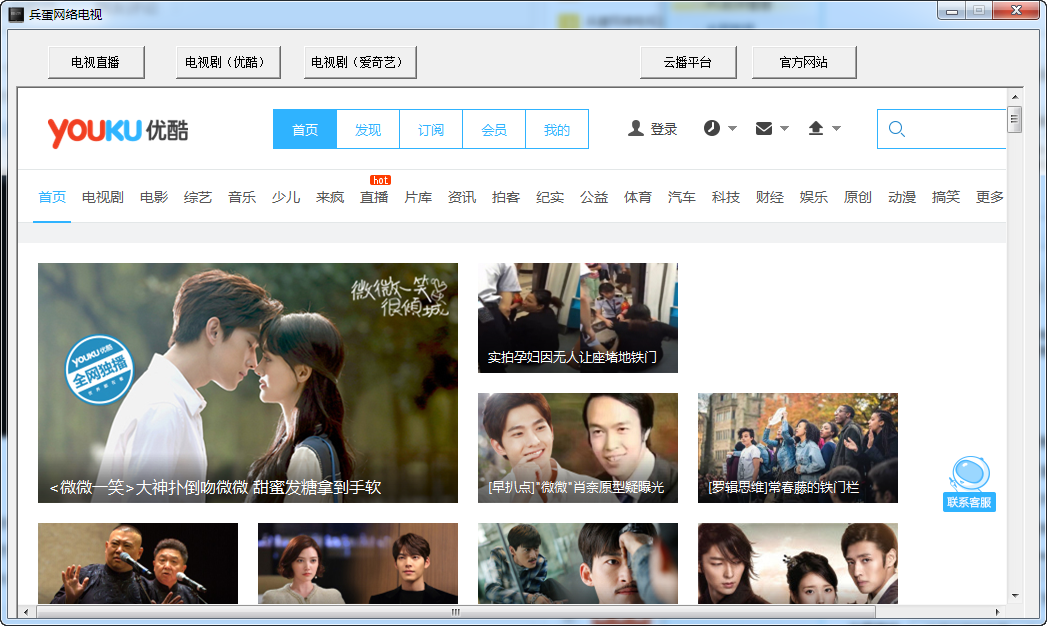
Task: Select the blue 首页 tab
Action: click(305, 129)
